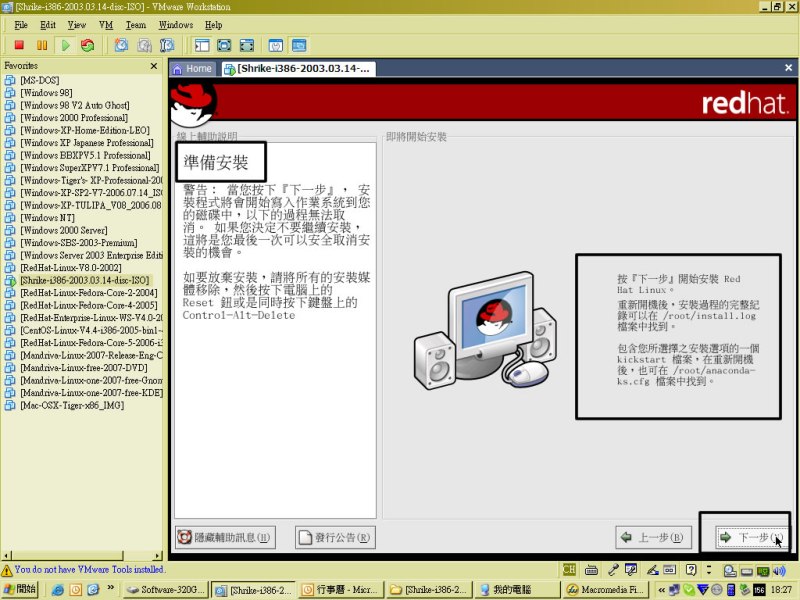
Task: Expand hidden tray icons chevron
Action: pos(662,590)
